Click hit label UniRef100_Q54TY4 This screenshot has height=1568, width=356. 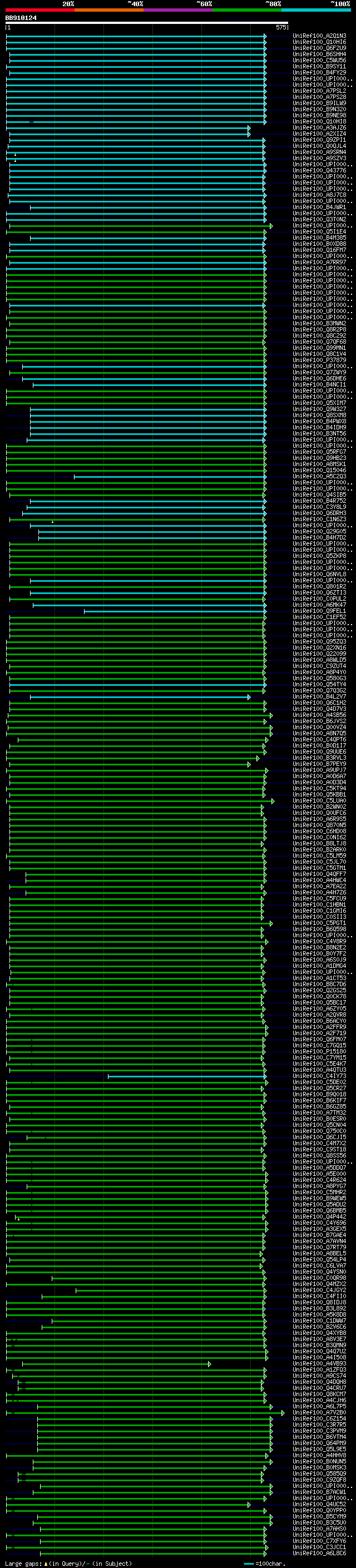point(319,684)
